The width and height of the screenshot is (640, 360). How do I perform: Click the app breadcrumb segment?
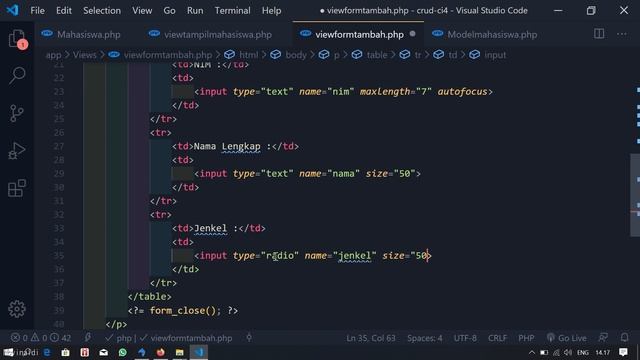[x=53, y=55]
